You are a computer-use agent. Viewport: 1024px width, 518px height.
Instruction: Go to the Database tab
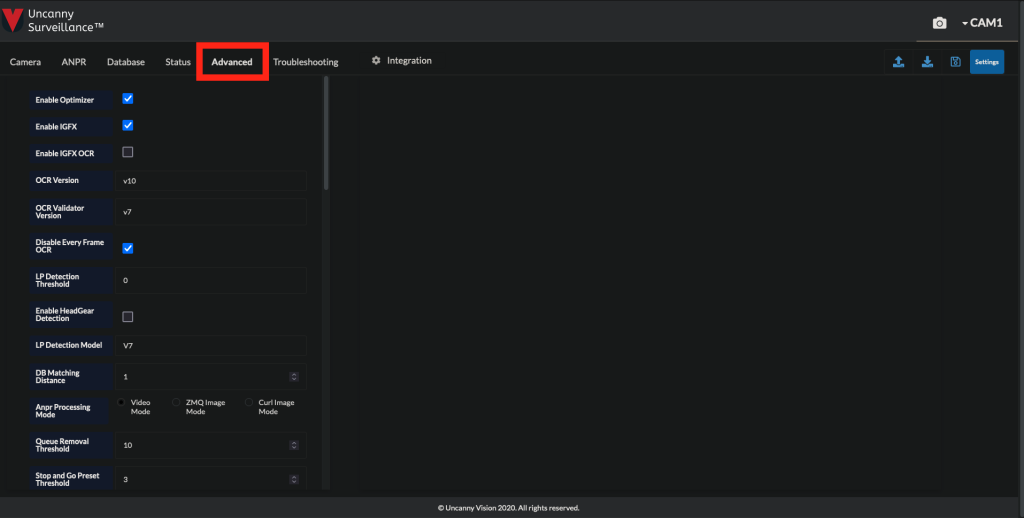[126, 62]
